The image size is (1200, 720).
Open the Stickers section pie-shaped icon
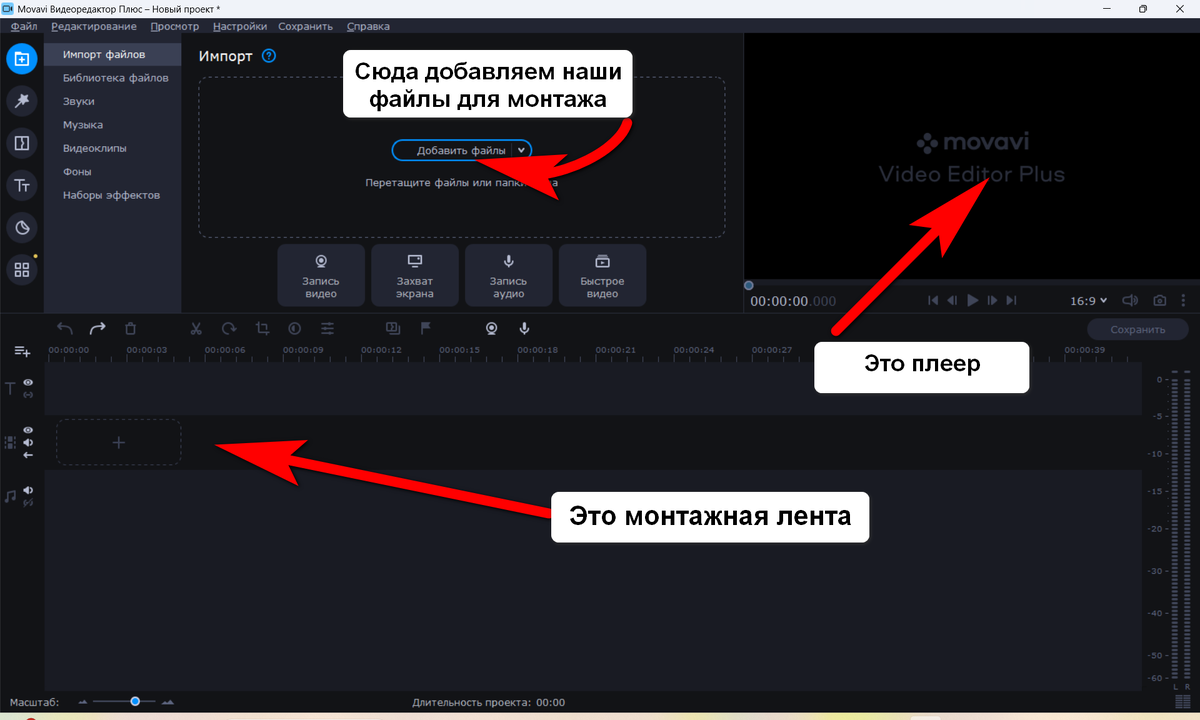point(21,227)
